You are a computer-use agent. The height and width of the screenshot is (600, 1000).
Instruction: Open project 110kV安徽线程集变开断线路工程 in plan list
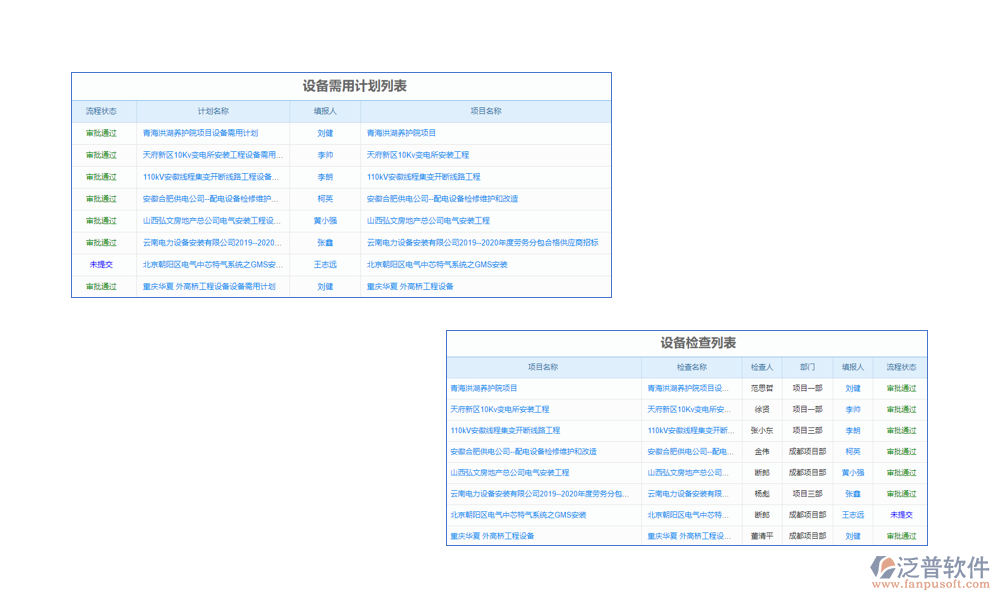(425, 177)
